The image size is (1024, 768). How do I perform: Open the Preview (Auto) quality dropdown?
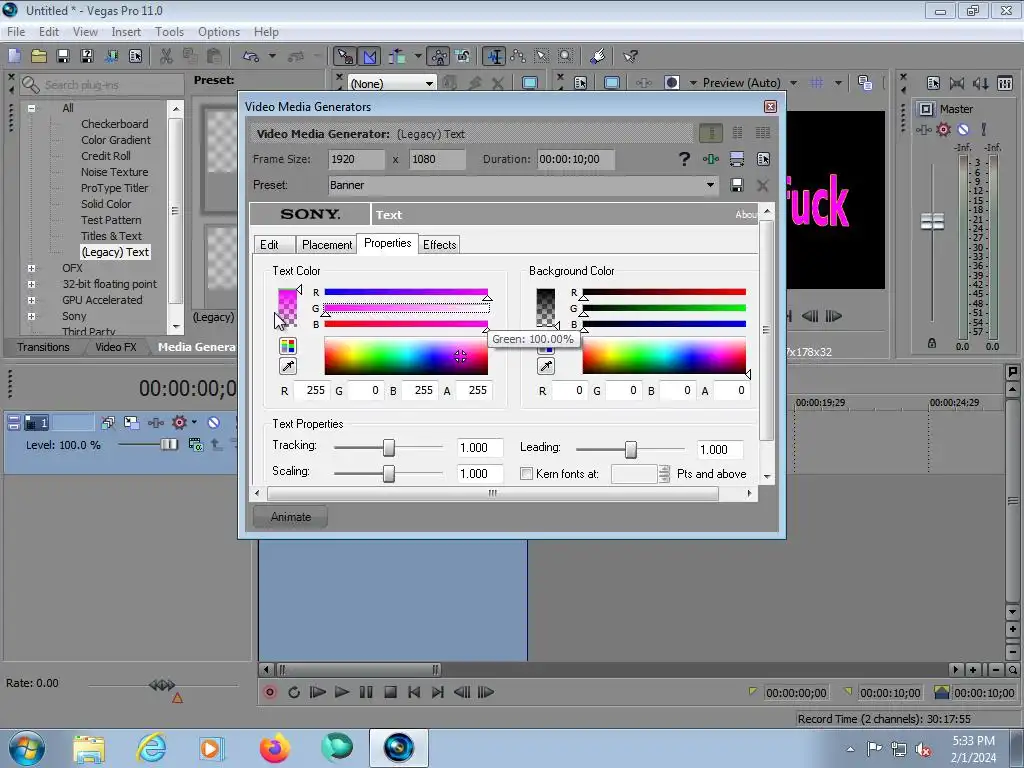click(x=793, y=83)
